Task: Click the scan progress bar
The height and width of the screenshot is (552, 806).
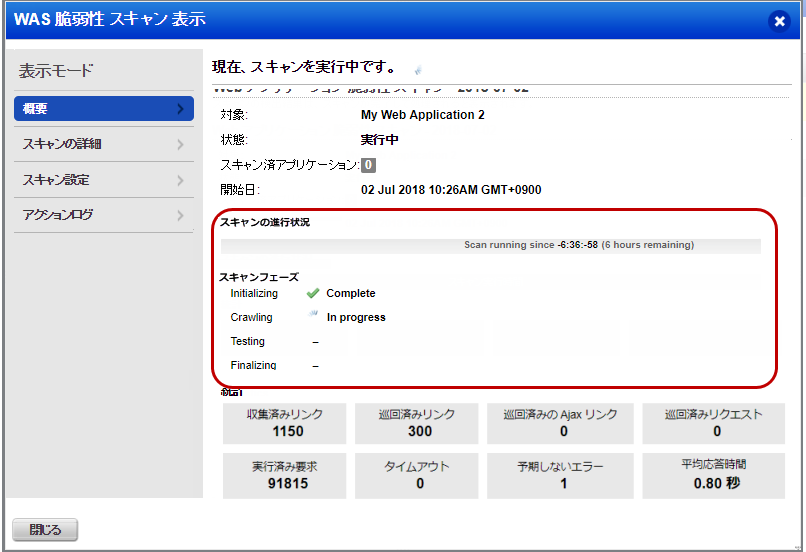Action: pyautogui.click(x=490, y=245)
